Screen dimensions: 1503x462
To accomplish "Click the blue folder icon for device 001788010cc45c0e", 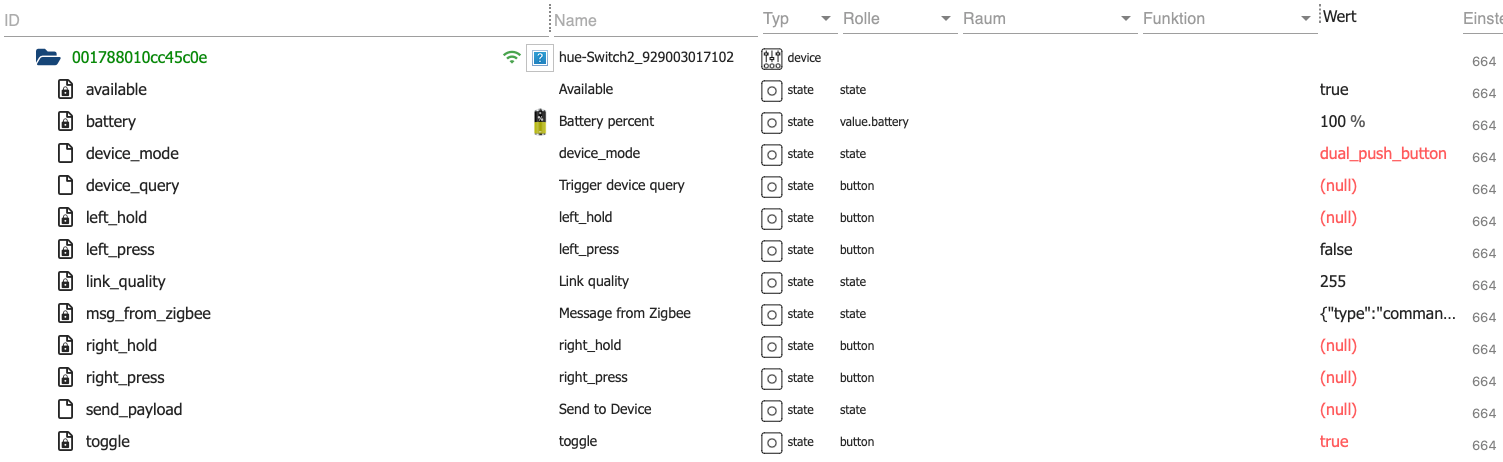I will [x=48, y=57].
